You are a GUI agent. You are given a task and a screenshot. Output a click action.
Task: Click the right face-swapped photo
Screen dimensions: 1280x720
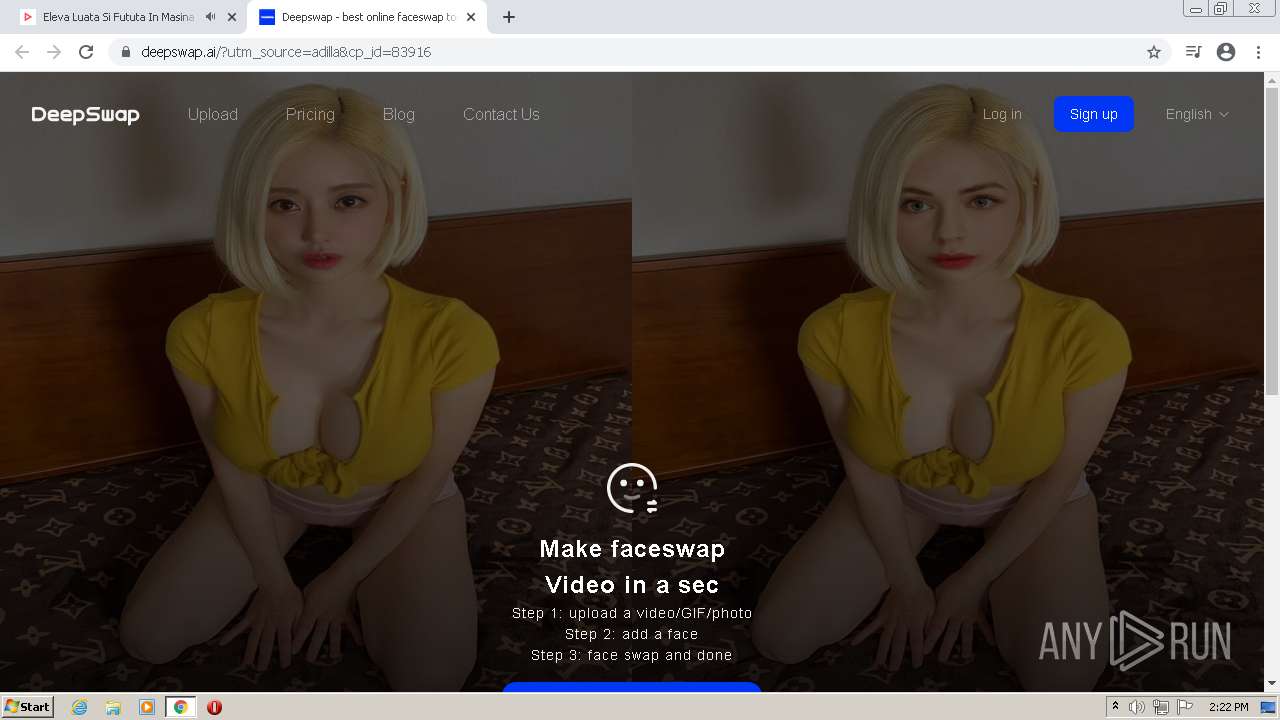948,382
